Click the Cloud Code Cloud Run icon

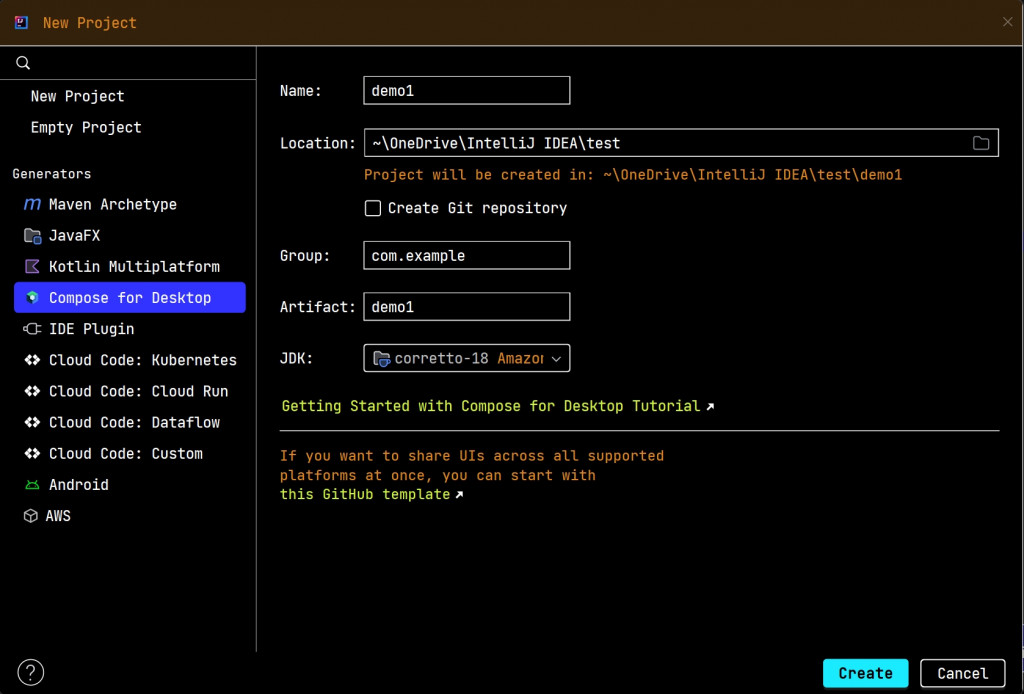point(32,391)
